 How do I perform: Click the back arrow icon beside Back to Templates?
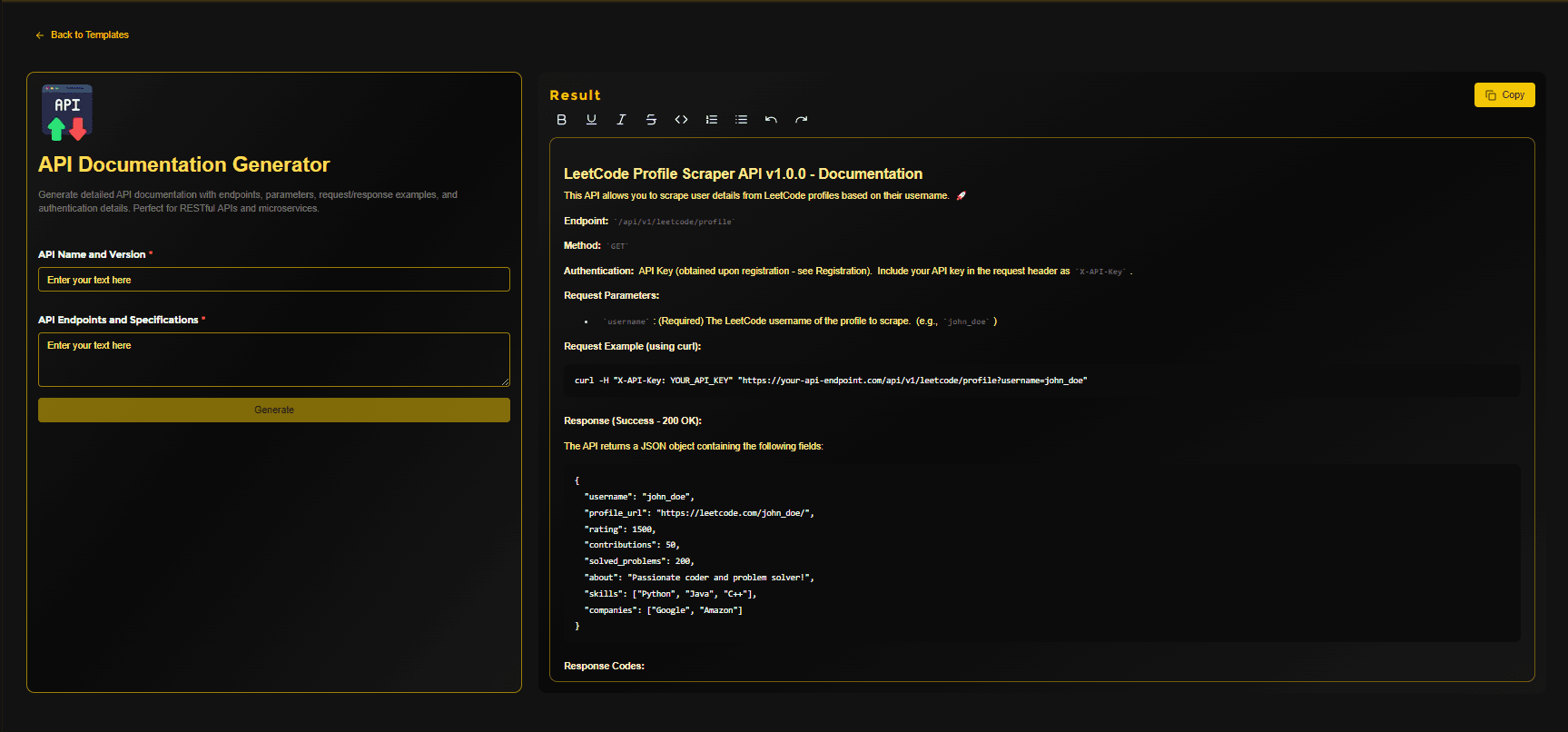(x=40, y=35)
